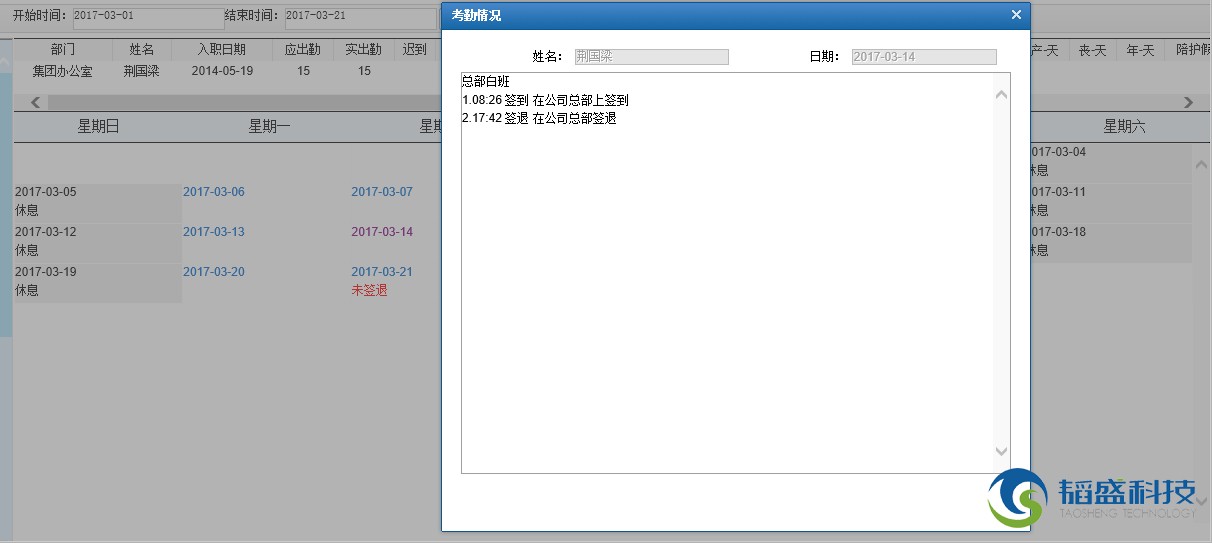
Task: Open attendance for 2017-03-06
Action: [x=214, y=192]
